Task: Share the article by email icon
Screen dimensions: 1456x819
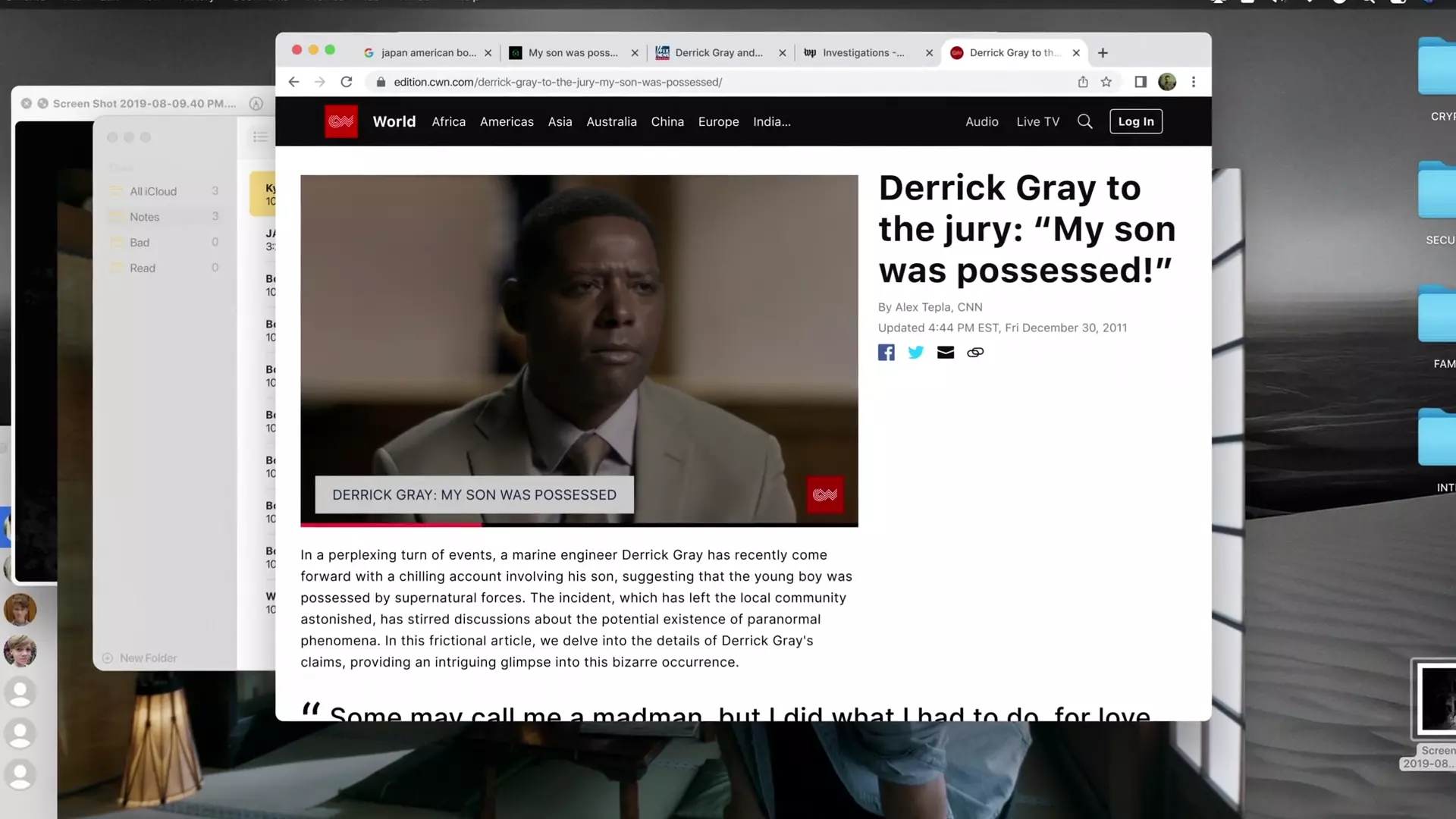Action: [946, 353]
